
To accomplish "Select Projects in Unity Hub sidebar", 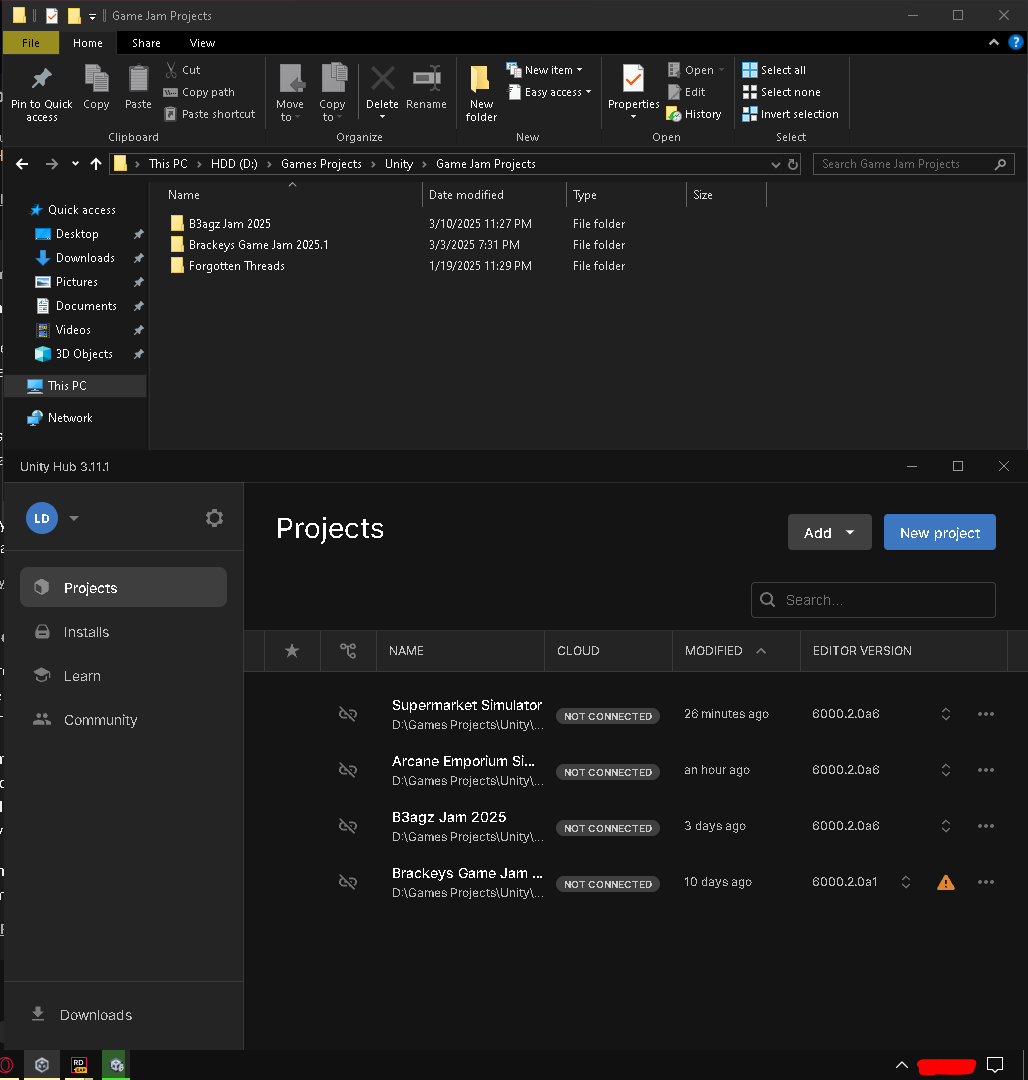I will [x=123, y=588].
